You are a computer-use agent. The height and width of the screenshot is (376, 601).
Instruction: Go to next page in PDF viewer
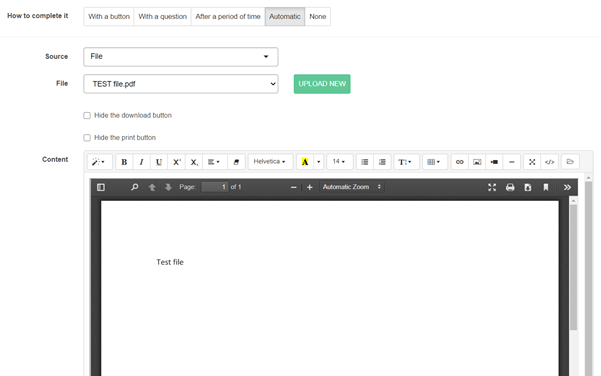(x=168, y=187)
